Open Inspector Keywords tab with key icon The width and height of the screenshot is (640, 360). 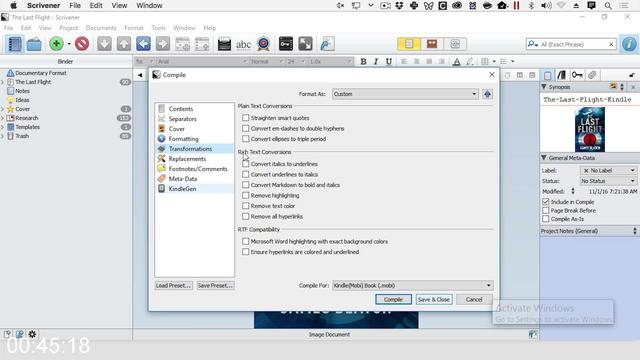click(577, 75)
